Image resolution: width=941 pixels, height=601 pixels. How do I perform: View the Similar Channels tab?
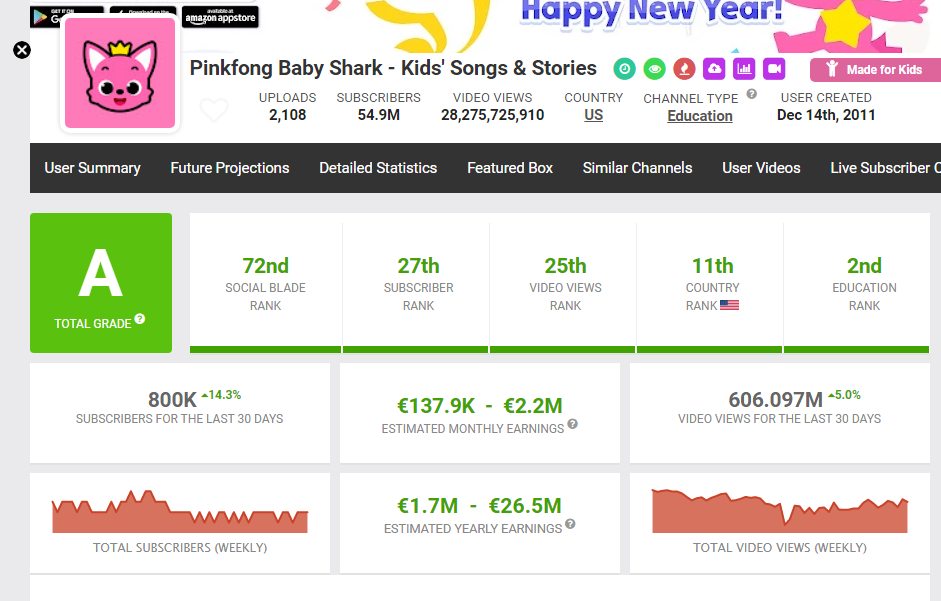pyautogui.click(x=637, y=168)
